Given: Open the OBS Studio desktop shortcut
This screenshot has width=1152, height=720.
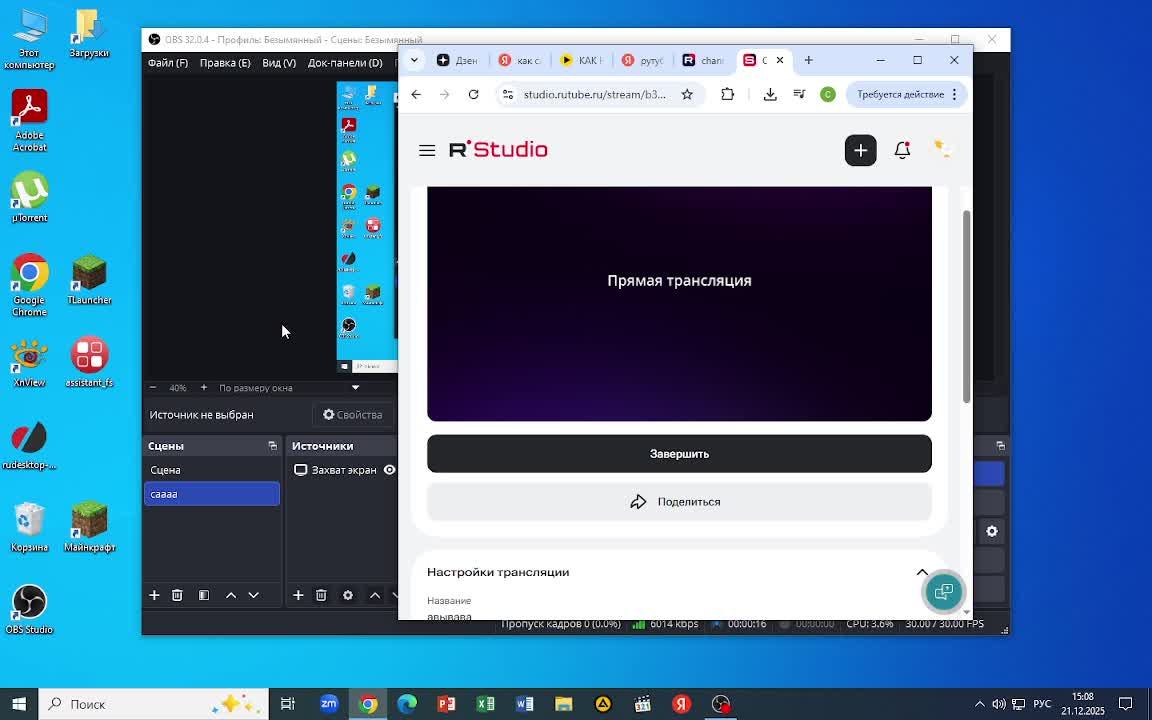Looking at the screenshot, I should (29, 610).
